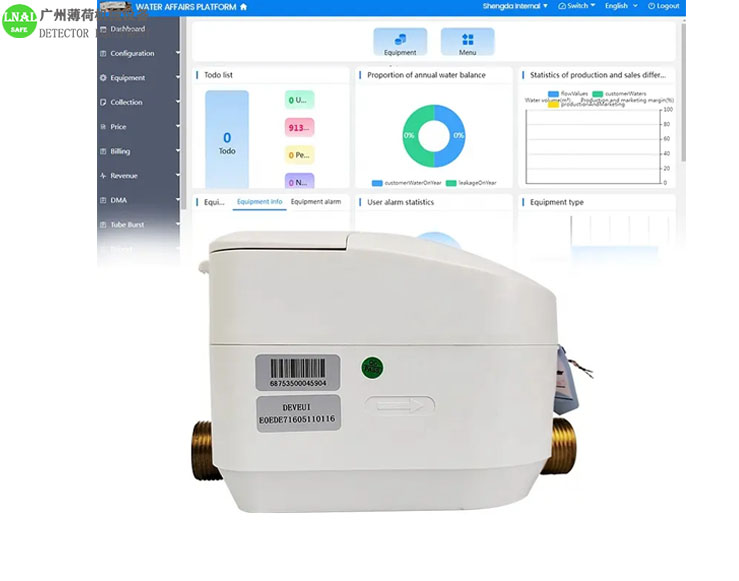Click the green half of donut chart
739x581 pixels.
click(x=410, y=136)
